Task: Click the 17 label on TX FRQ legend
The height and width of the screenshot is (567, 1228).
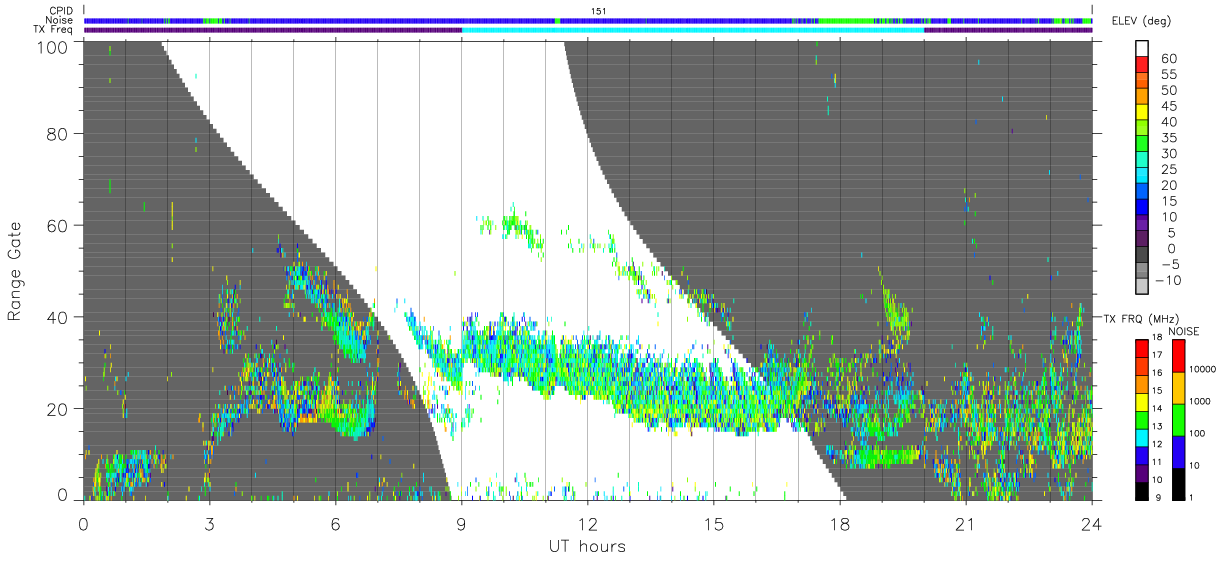Action: coord(1156,355)
